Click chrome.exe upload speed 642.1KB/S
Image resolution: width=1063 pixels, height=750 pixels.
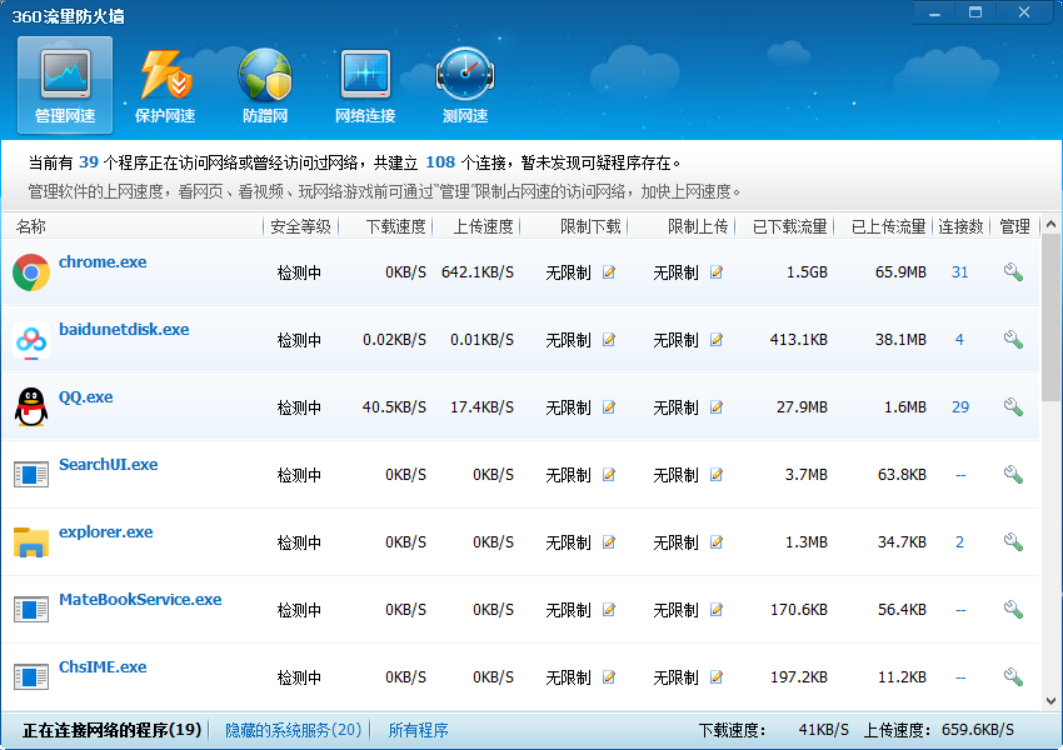click(477, 272)
